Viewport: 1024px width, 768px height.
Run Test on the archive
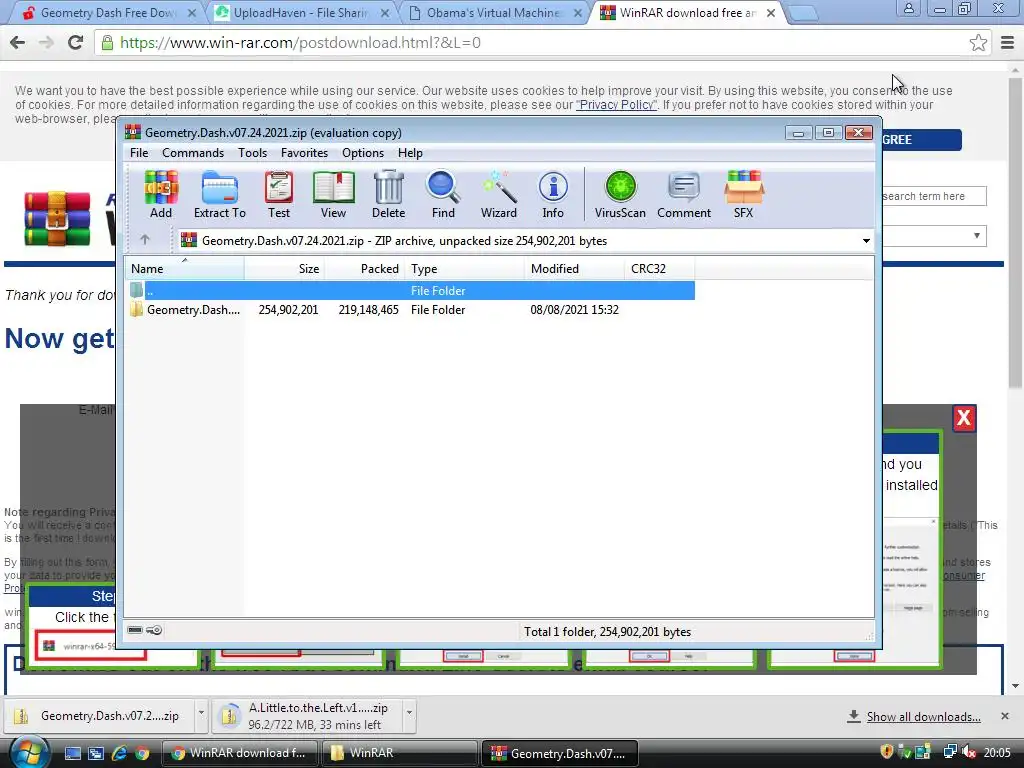(279, 194)
